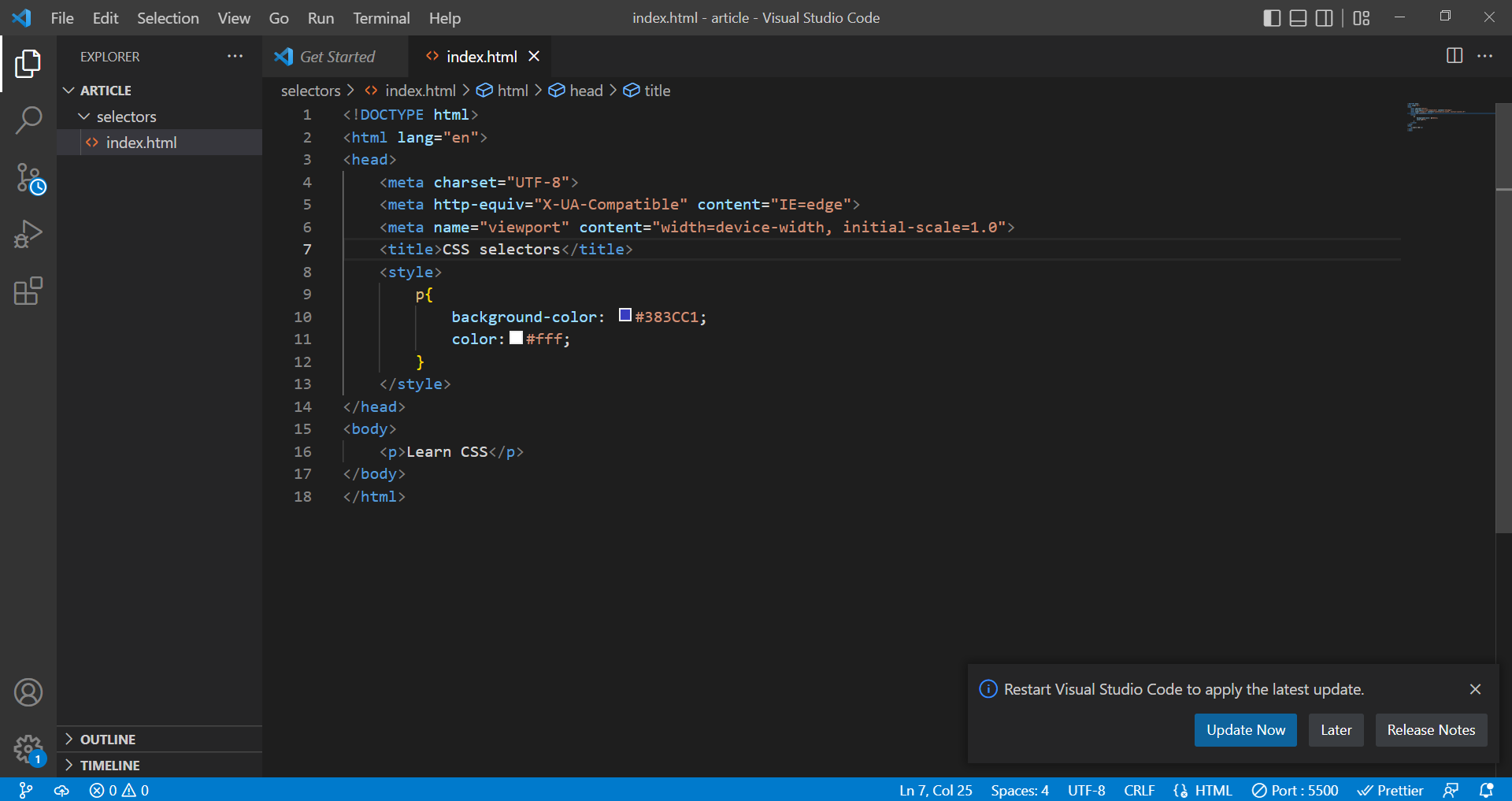This screenshot has width=1512, height=801.
Task: Click the notifications bell in status bar
Action: [x=1486, y=790]
